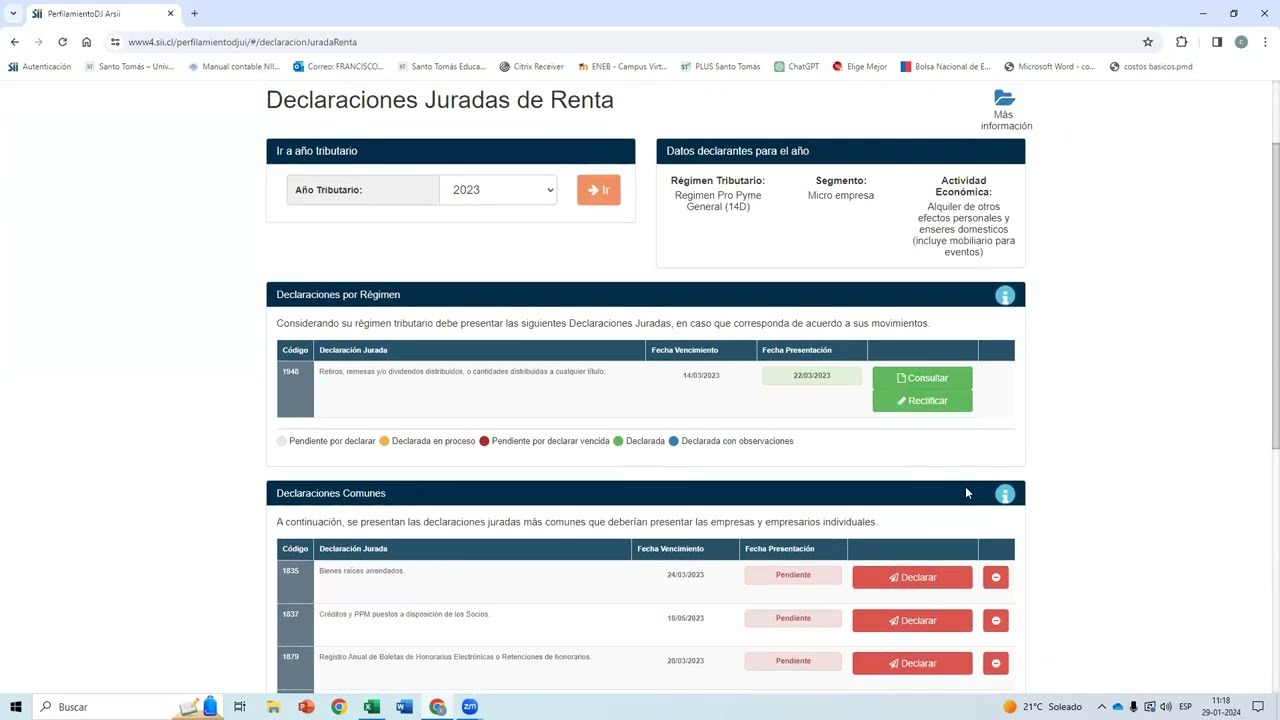Open the Correo: FRANCISCO bookmark
This screenshot has height=720, width=1280.
338,67
